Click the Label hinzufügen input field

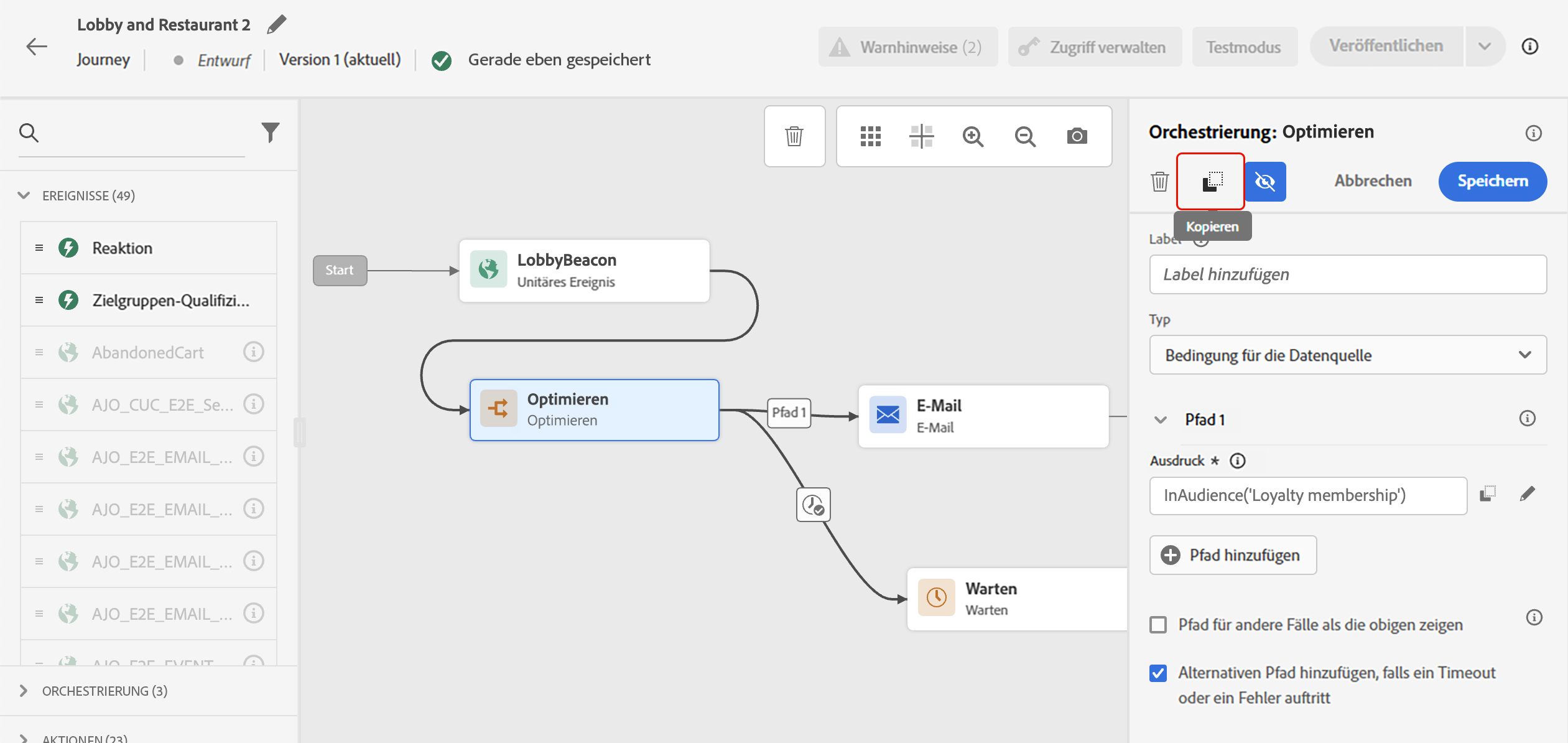pos(1347,274)
